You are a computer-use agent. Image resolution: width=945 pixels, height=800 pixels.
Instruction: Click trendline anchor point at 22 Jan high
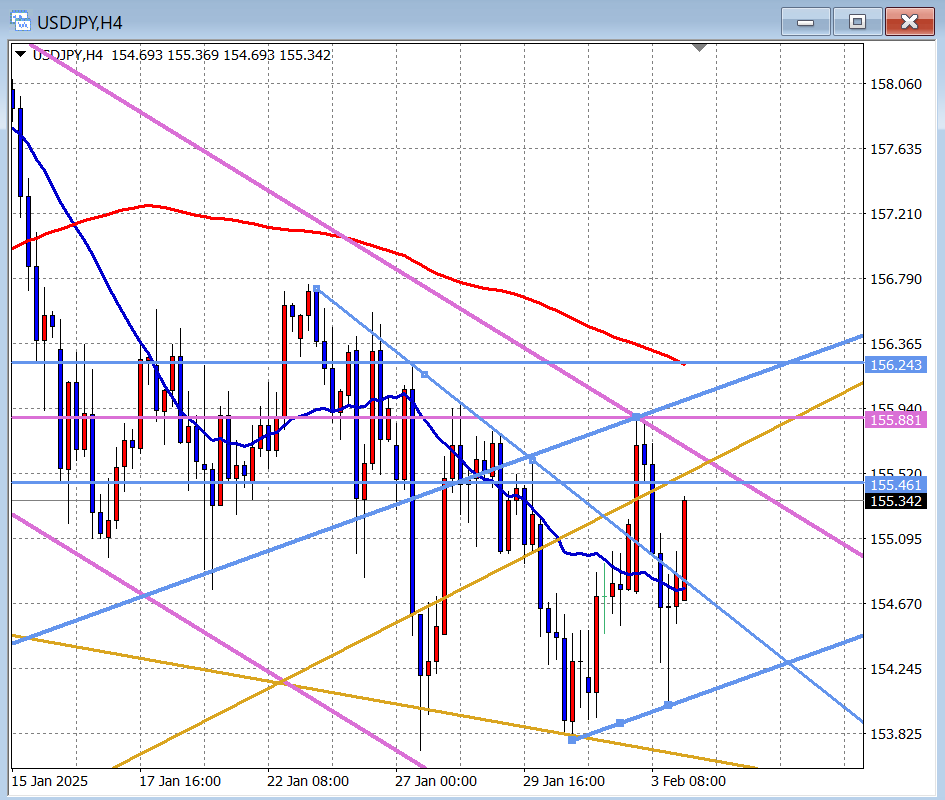tap(316, 289)
